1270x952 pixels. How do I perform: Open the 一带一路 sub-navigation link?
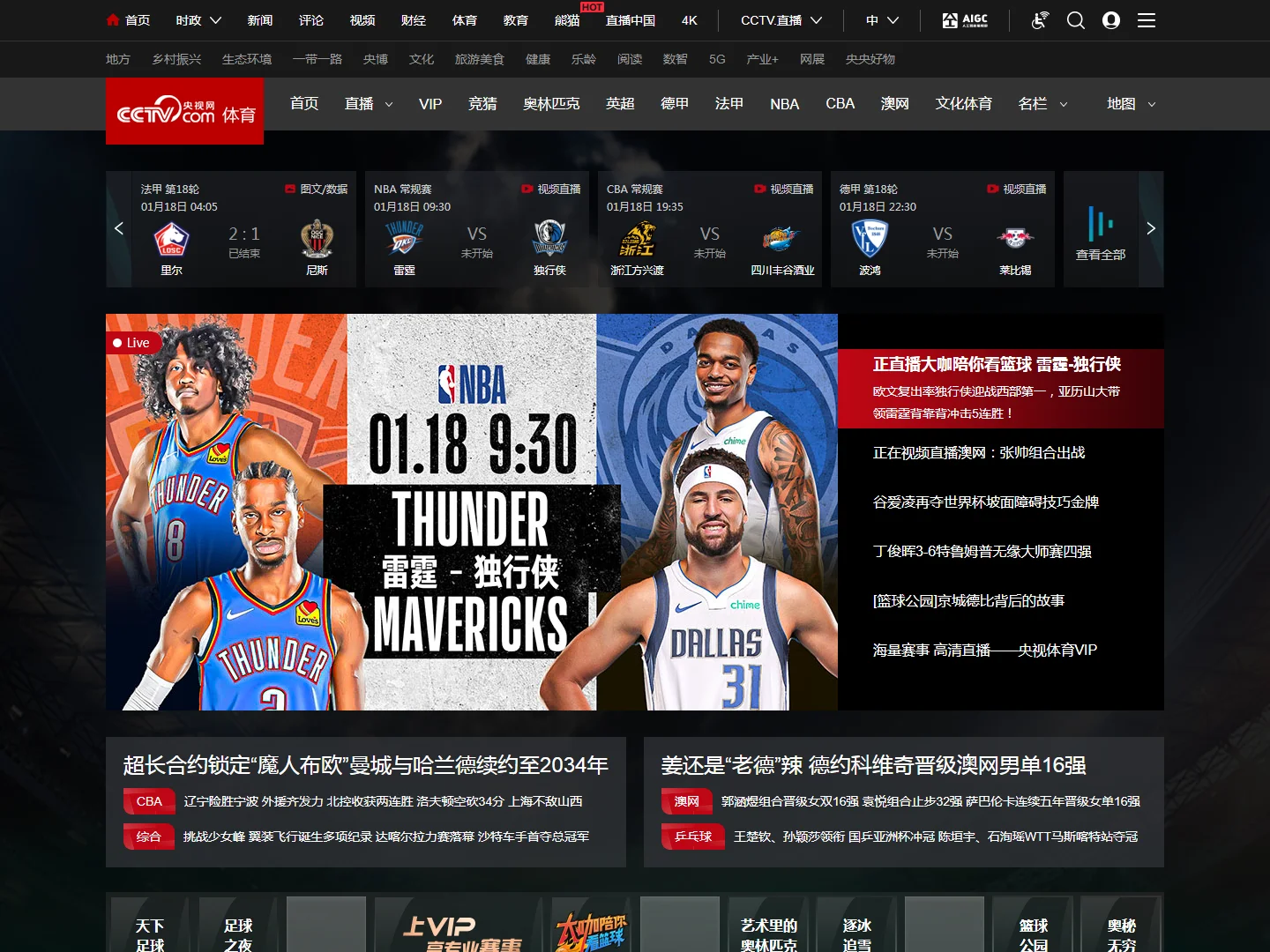[x=317, y=59]
